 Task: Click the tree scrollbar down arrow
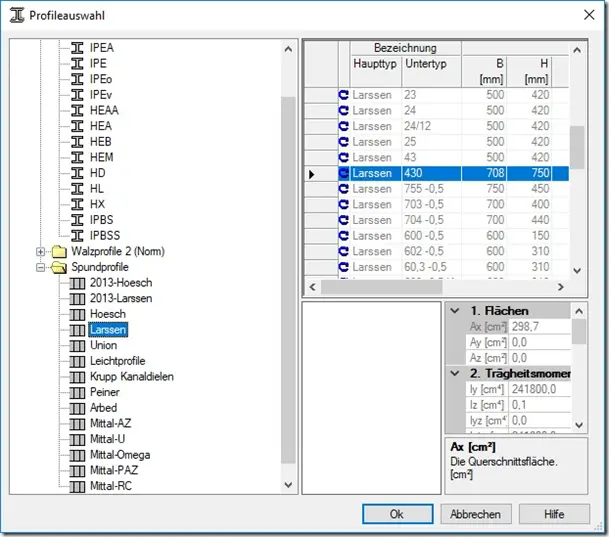(x=288, y=485)
